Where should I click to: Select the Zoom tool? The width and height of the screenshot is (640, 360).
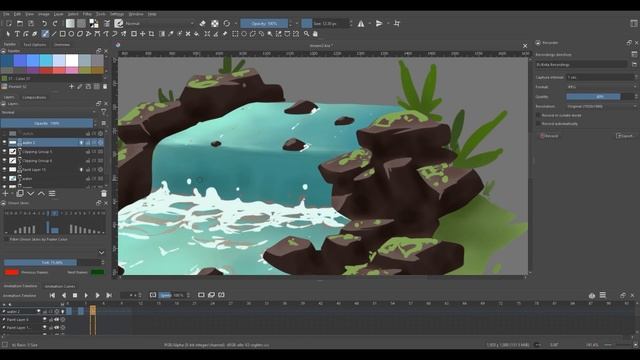pyautogui.click(x=306, y=34)
